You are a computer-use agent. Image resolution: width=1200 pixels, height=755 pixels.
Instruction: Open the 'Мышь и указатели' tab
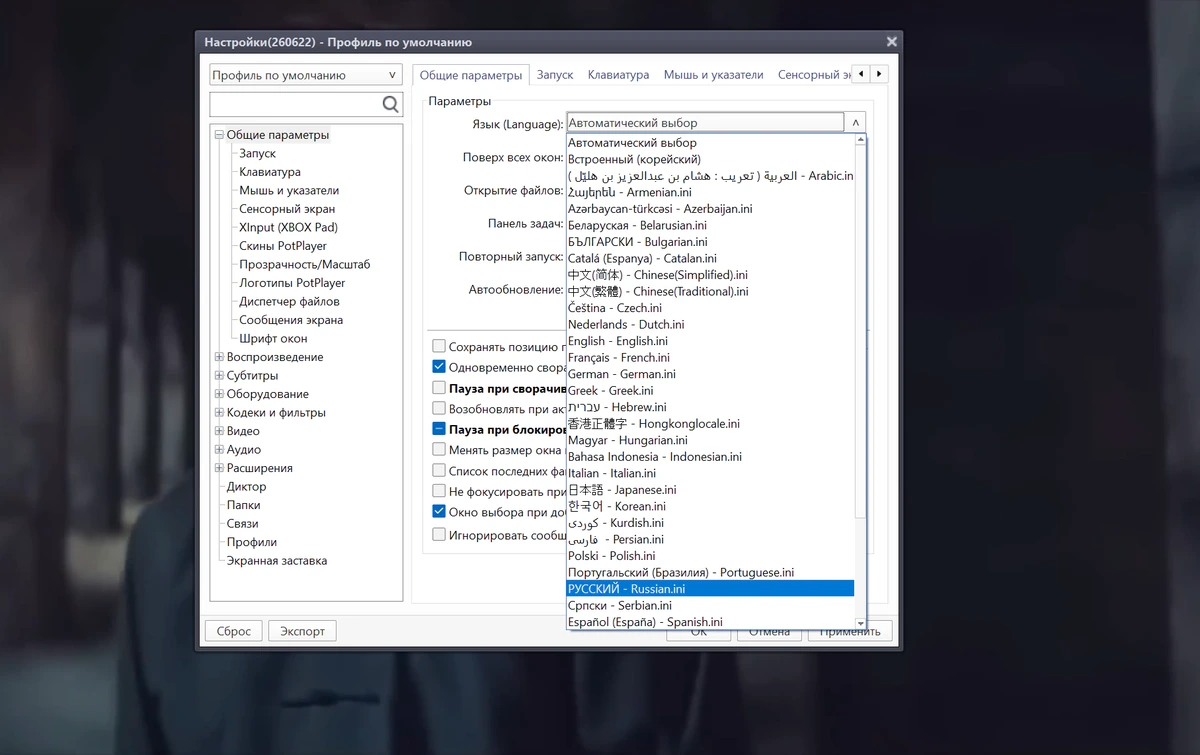[713, 75]
